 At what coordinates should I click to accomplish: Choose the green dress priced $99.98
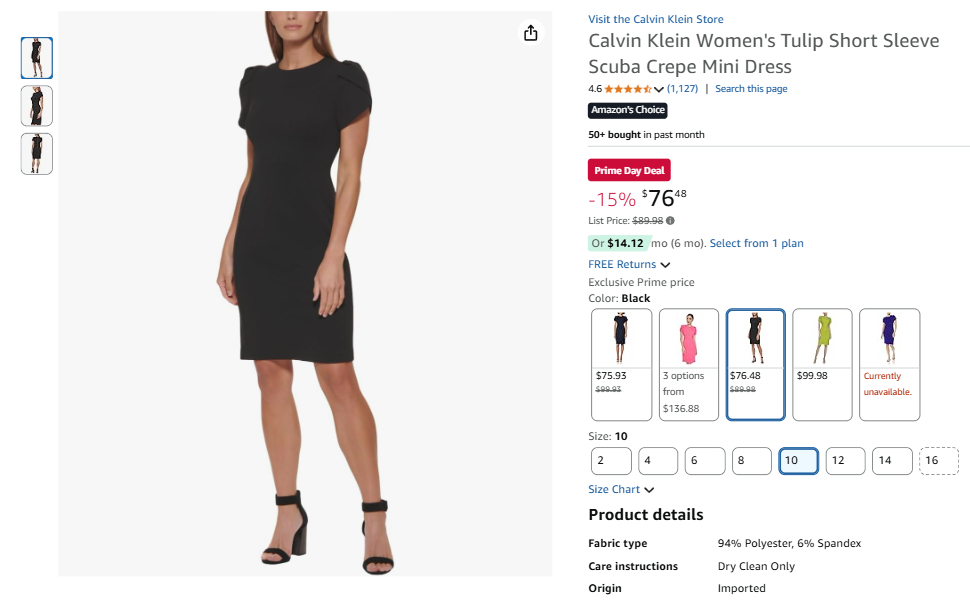[x=822, y=365]
